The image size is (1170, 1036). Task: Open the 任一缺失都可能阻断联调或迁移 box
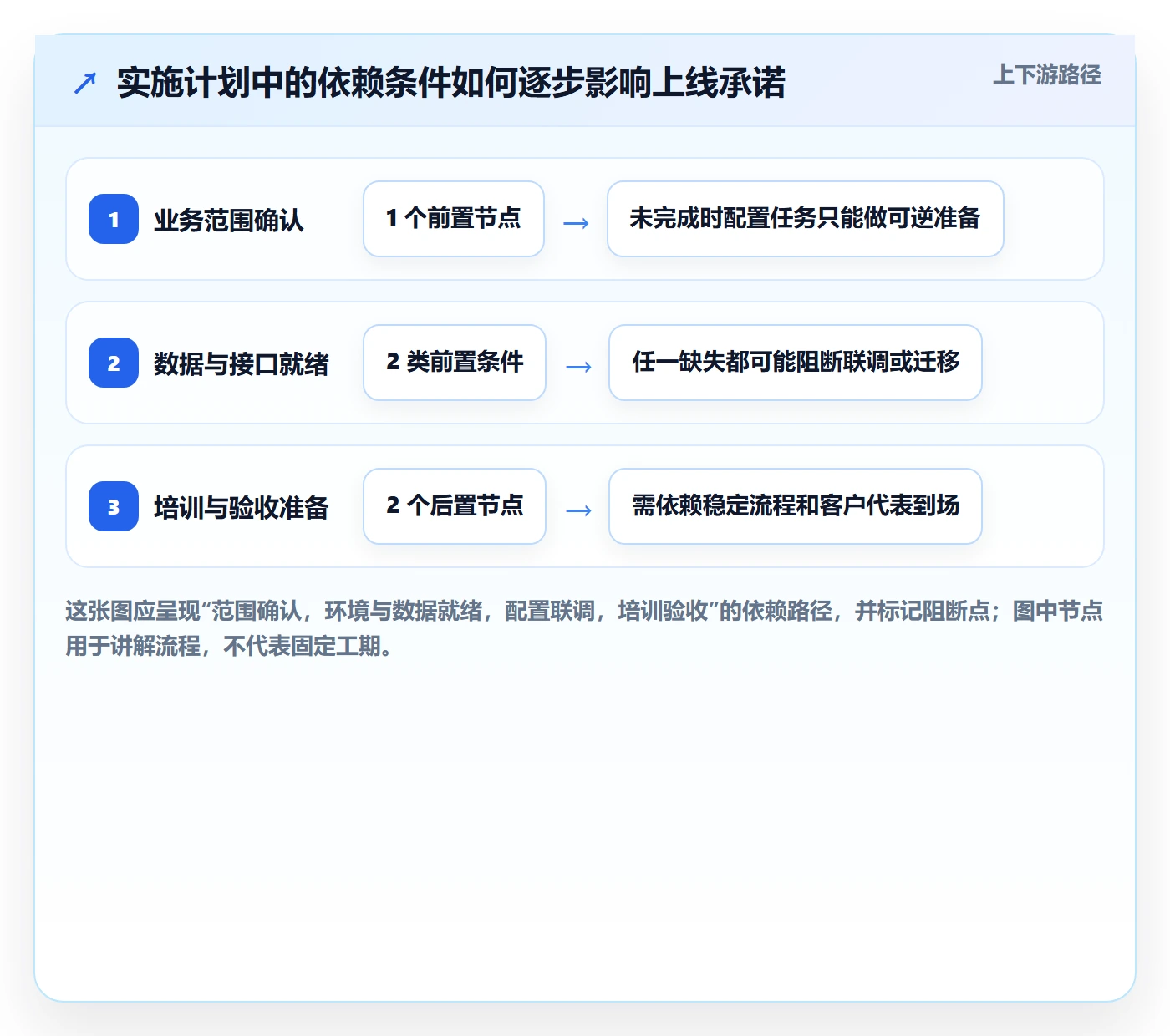[x=796, y=363]
